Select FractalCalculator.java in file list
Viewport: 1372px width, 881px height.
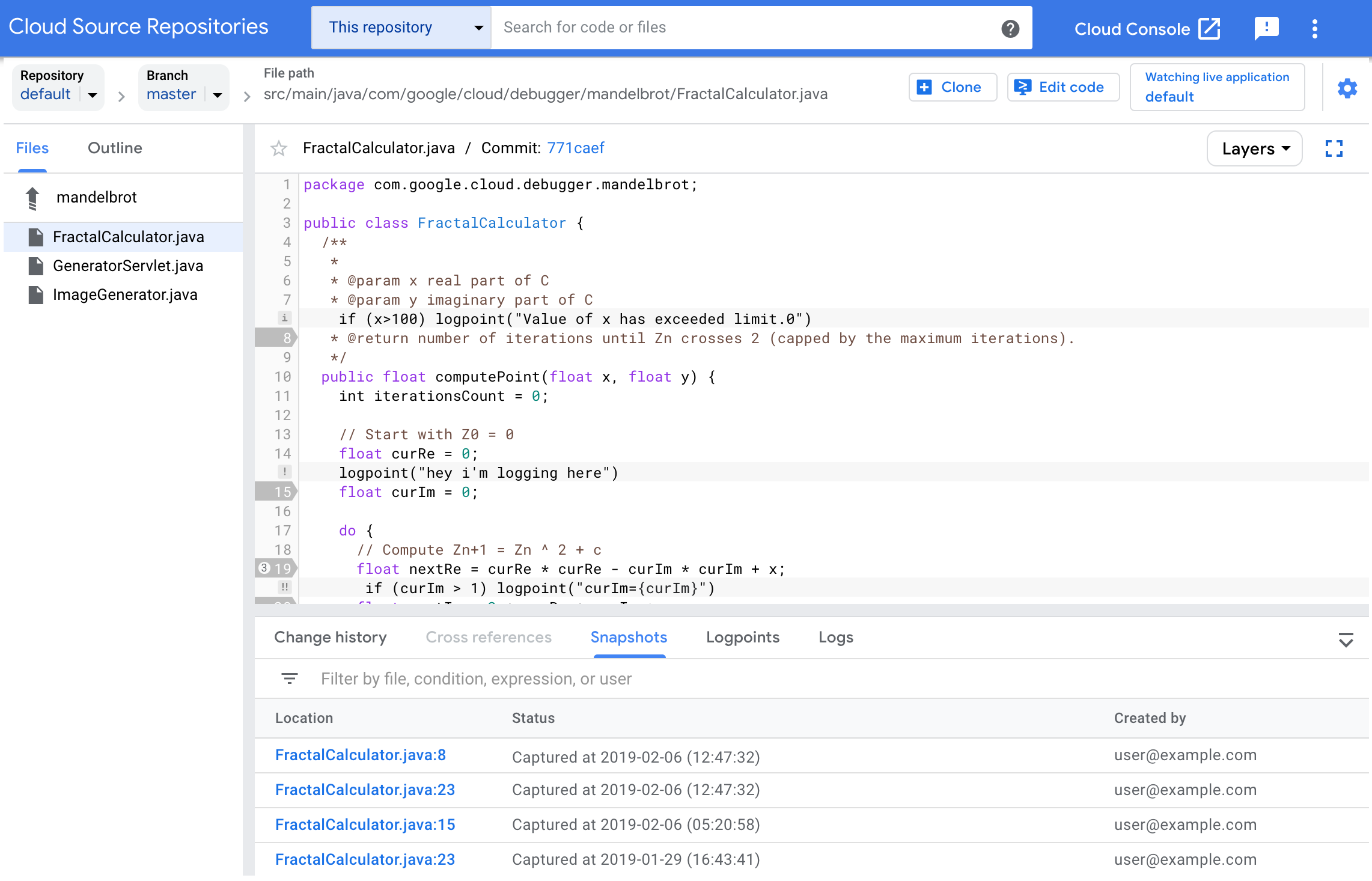pyautogui.click(x=123, y=237)
